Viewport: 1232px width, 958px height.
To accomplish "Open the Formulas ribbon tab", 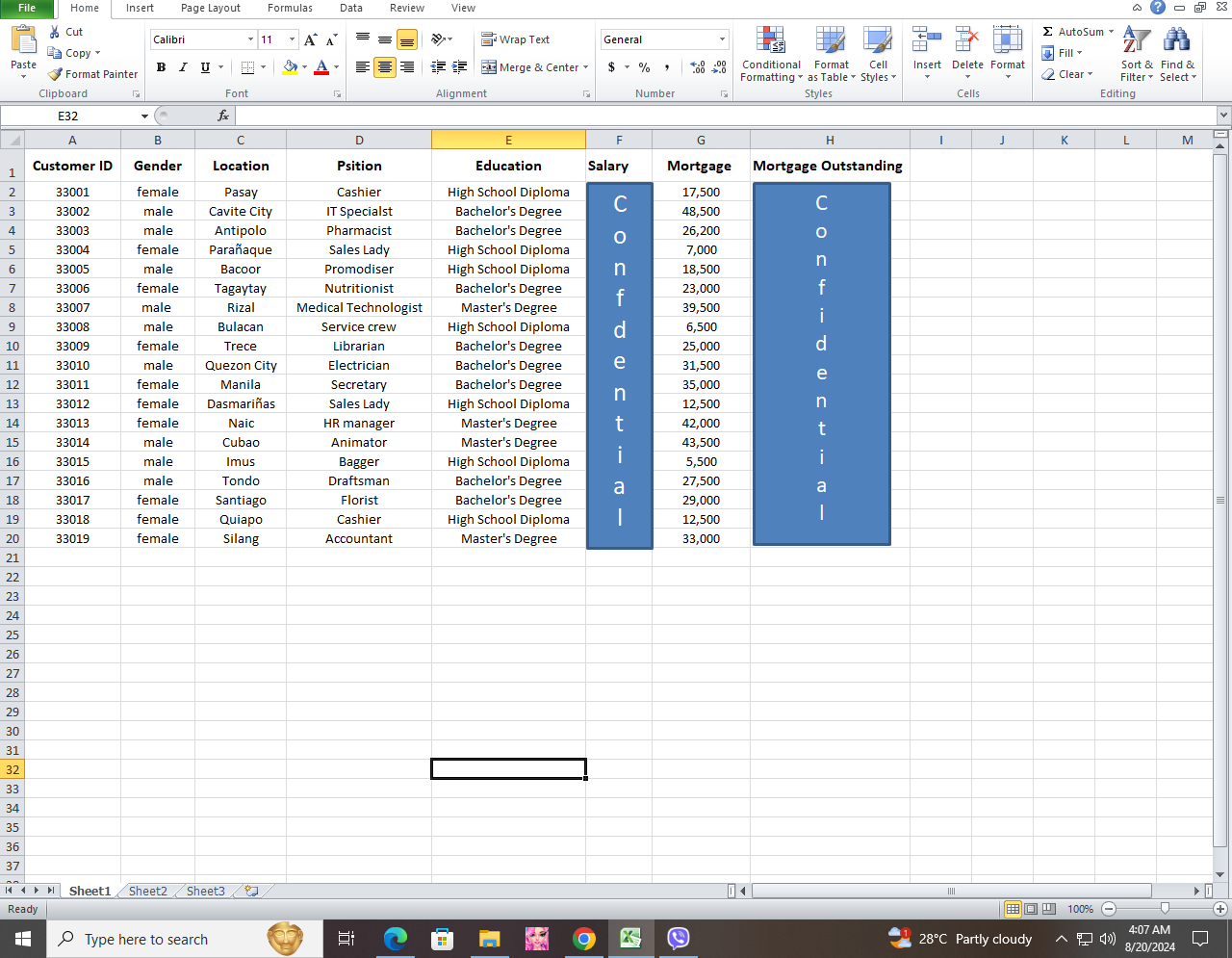I will click(290, 8).
